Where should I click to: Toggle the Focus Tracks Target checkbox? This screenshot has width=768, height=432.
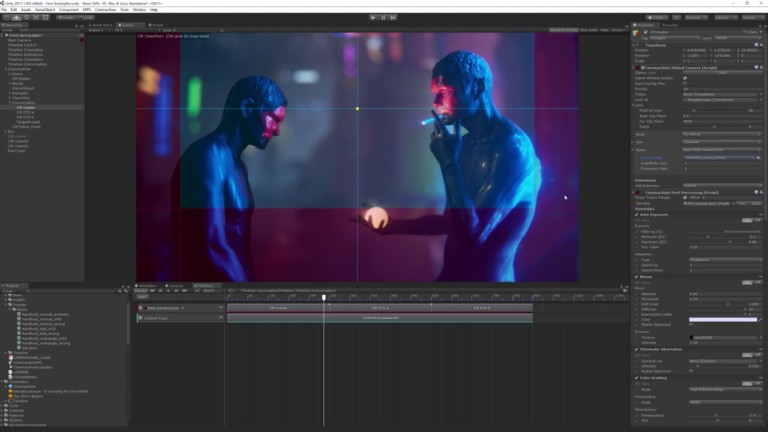(x=685, y=197)
